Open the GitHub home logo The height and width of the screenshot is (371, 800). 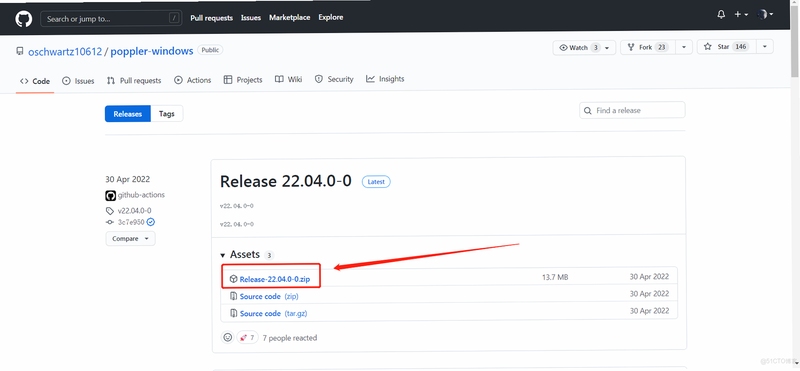coord(23,18)
